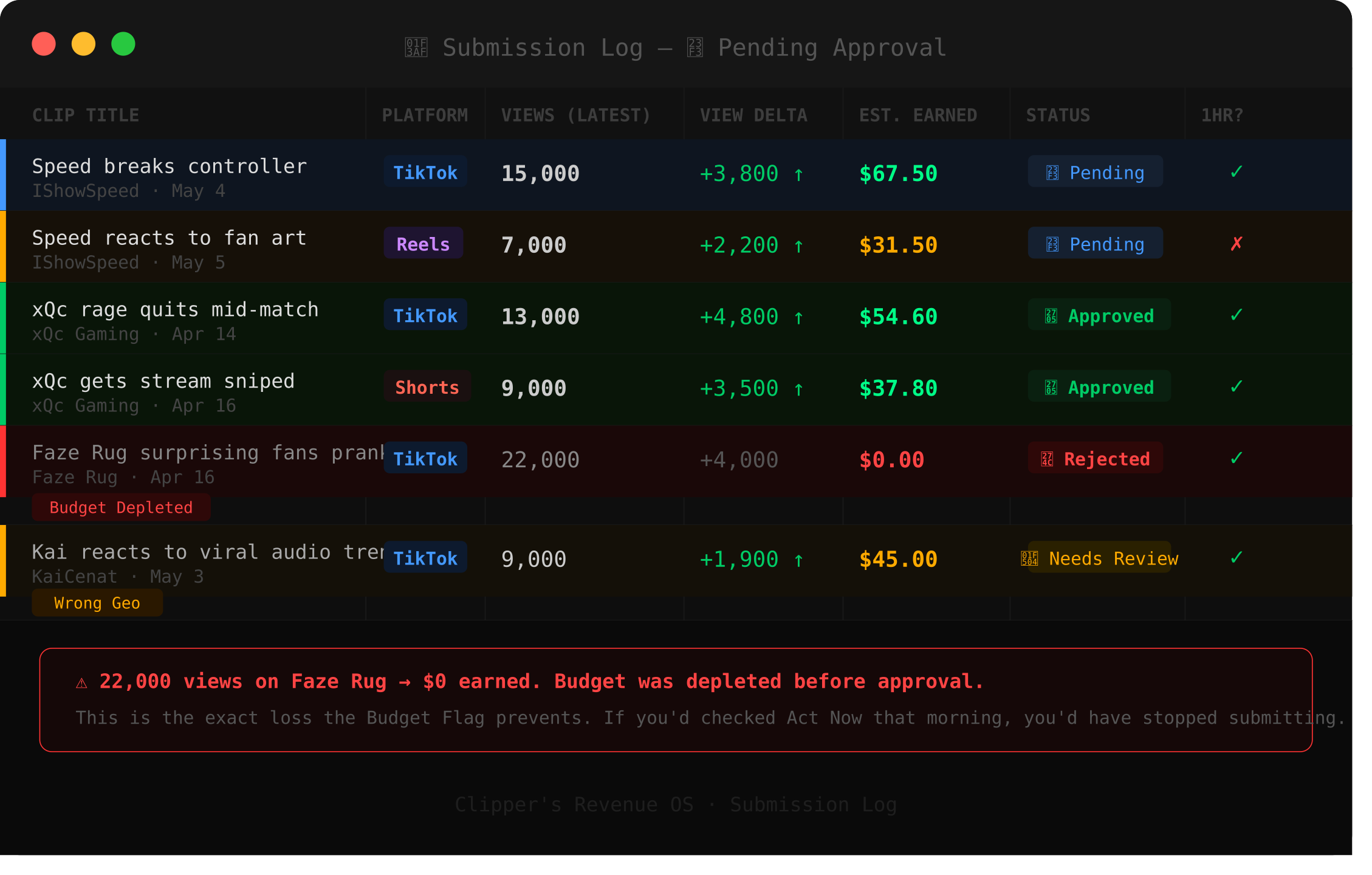
Task: Select the clip title 'xQc gets stream sniped'
Action: [x=163, y=381]
